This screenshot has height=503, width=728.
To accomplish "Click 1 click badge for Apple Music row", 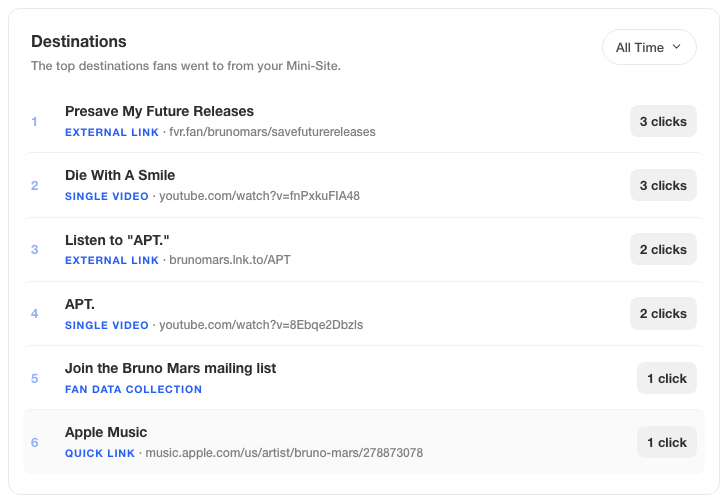I will [x=667, y=443].
